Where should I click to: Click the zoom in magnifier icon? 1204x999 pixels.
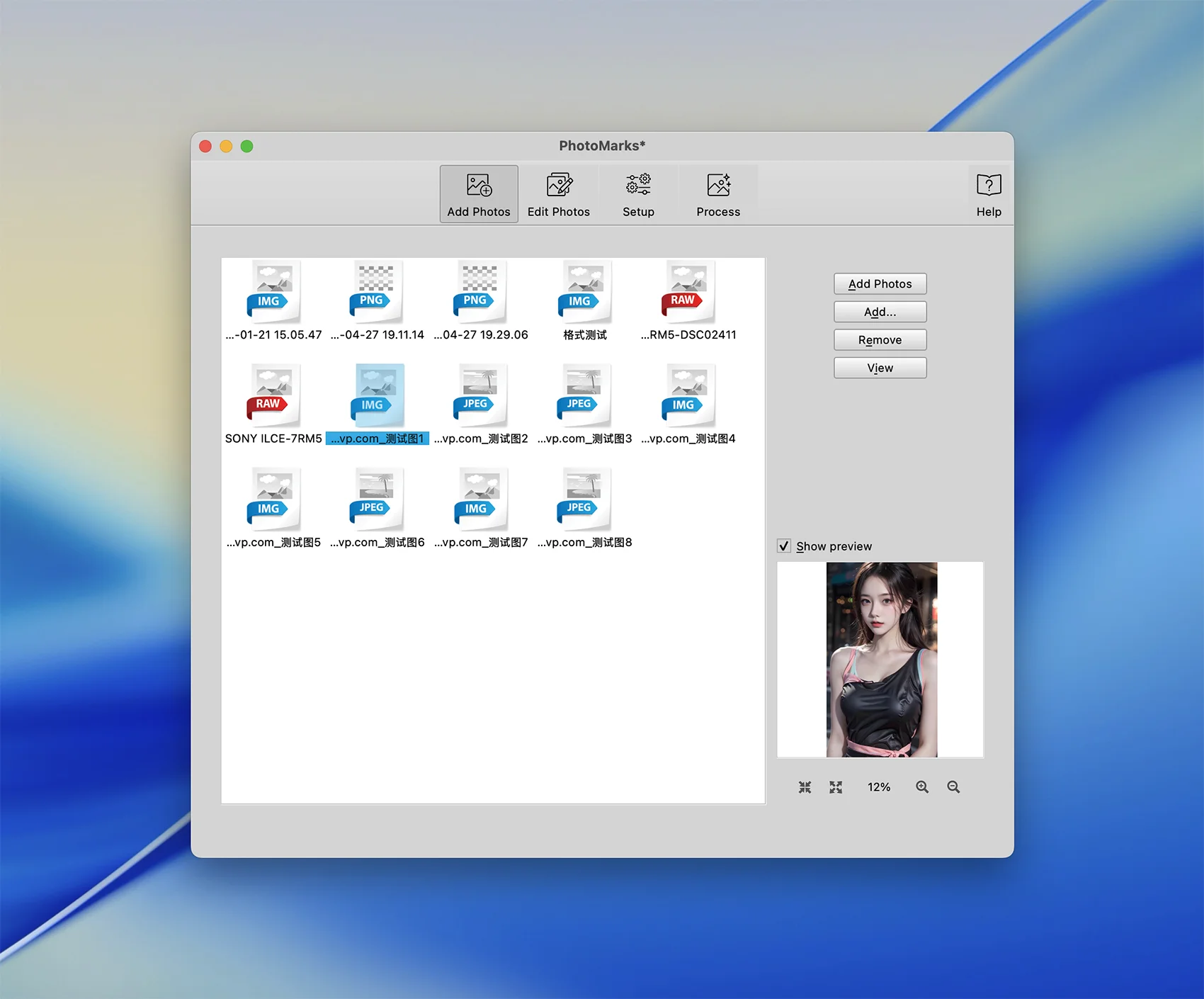click(921, 787)
